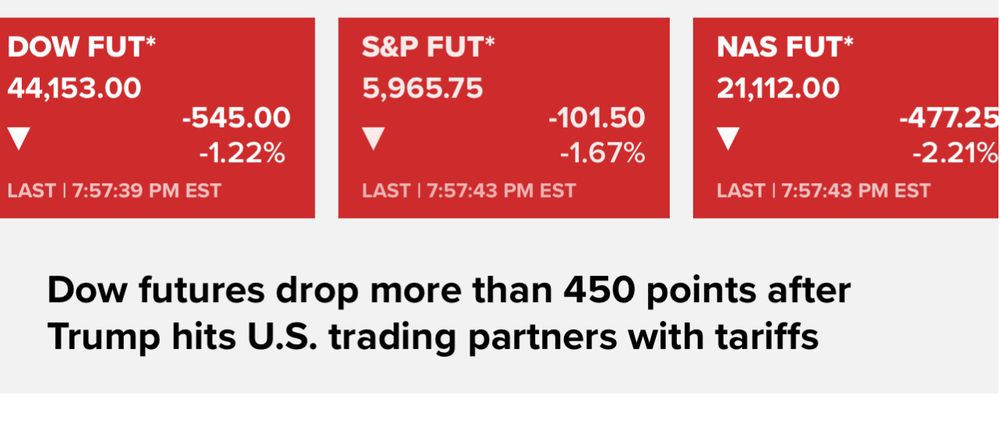Open the NAS FUT* ticker title
The image size is (1000, 433).
coord(785,46)
